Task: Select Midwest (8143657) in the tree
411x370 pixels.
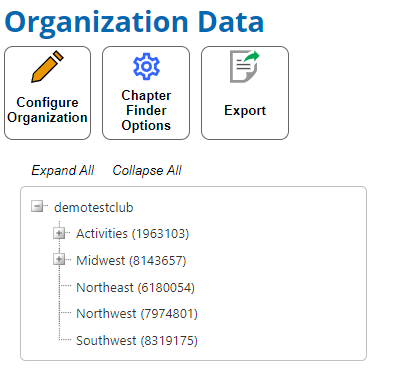Action: pos(131,260)
